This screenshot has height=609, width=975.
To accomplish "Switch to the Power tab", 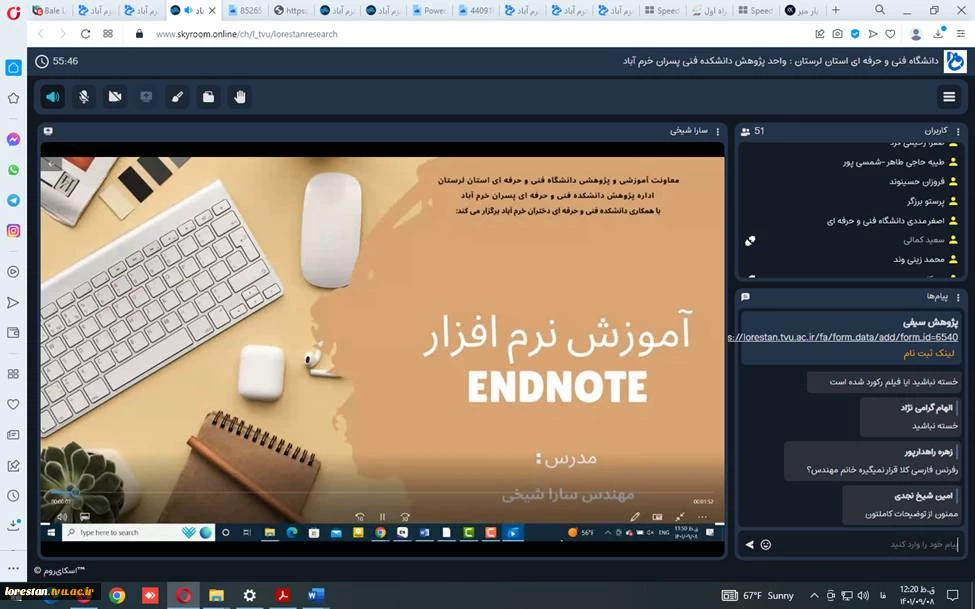I will tap(429, 11).
